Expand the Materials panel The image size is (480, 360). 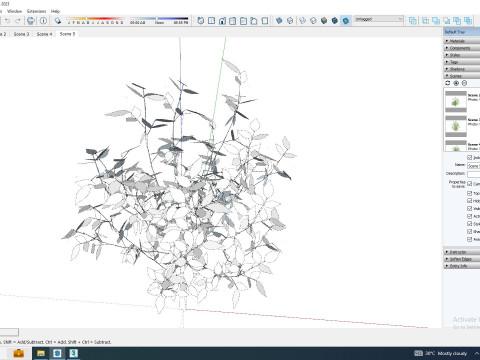[462, 41]
